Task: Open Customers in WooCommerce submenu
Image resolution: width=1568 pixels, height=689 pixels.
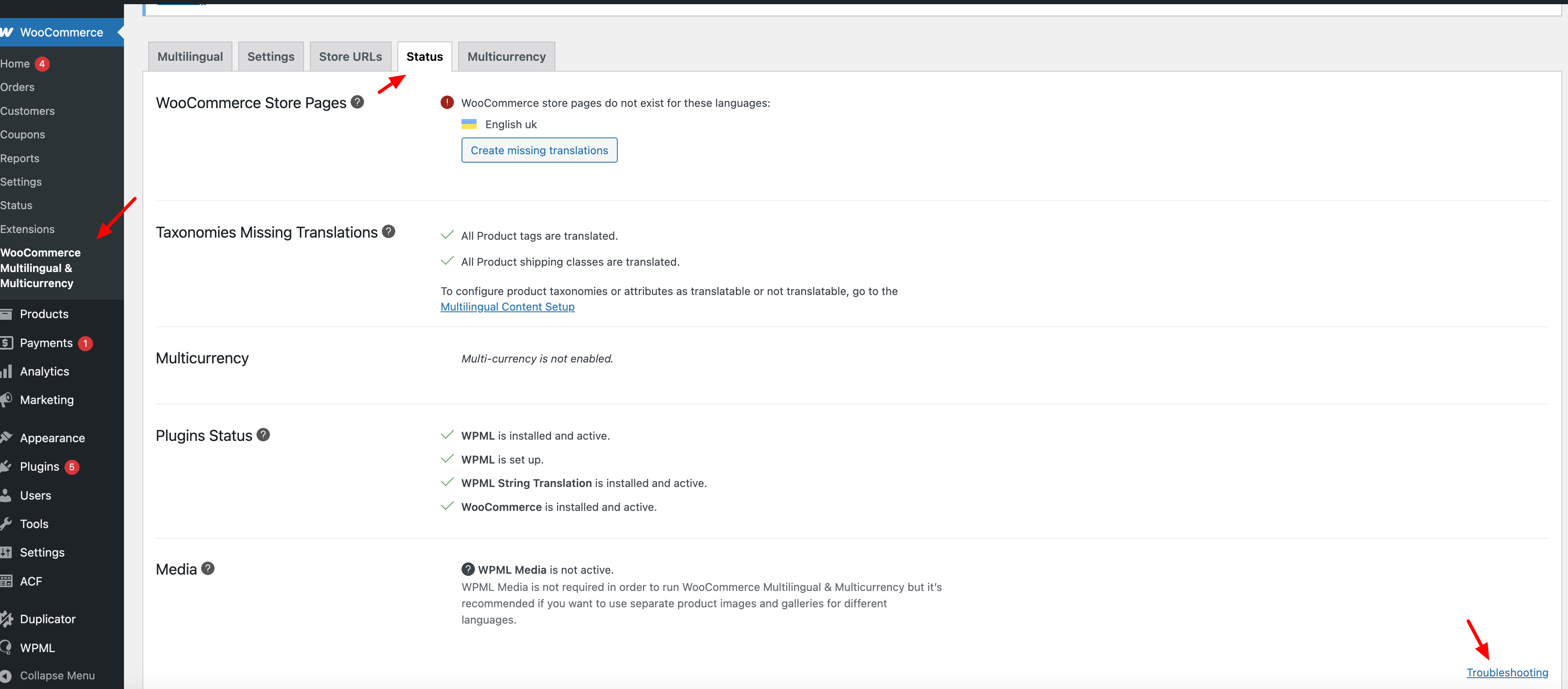Action: [x=27, y=111]
